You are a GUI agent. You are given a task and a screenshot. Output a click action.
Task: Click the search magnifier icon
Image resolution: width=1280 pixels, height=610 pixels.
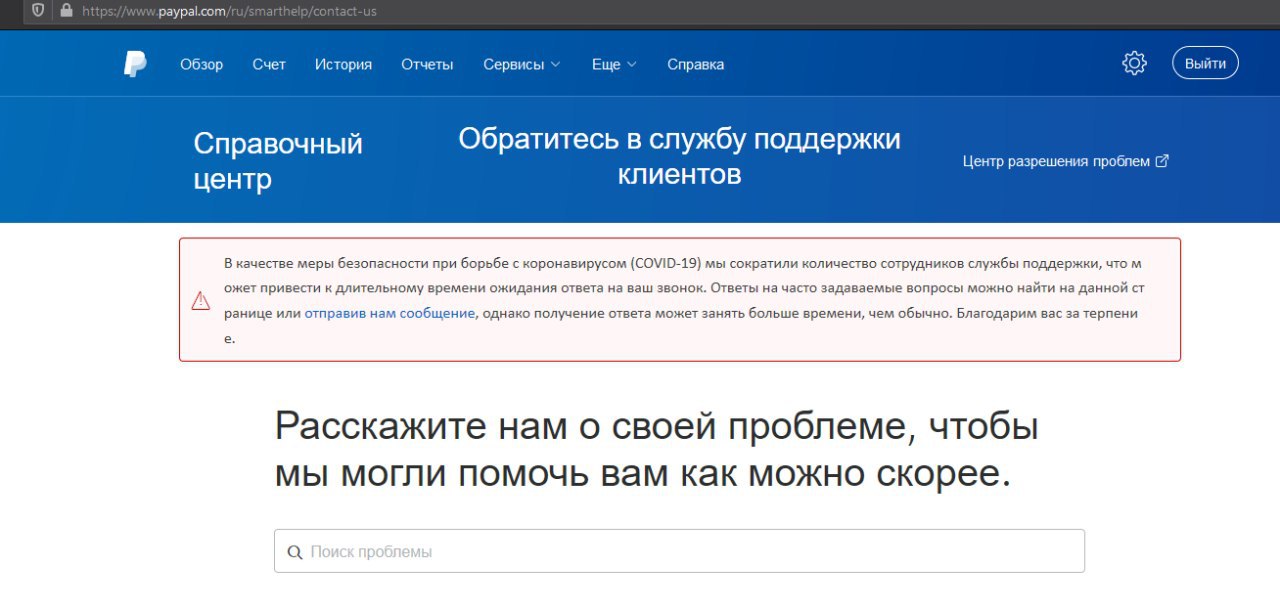pos(294,552)
